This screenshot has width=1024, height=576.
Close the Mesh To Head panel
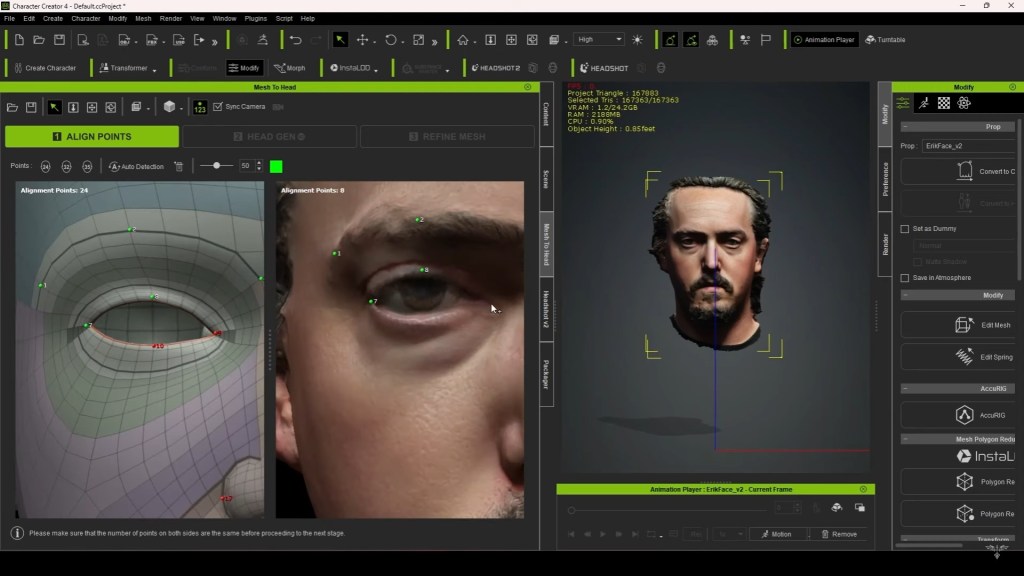click(528, 87)
